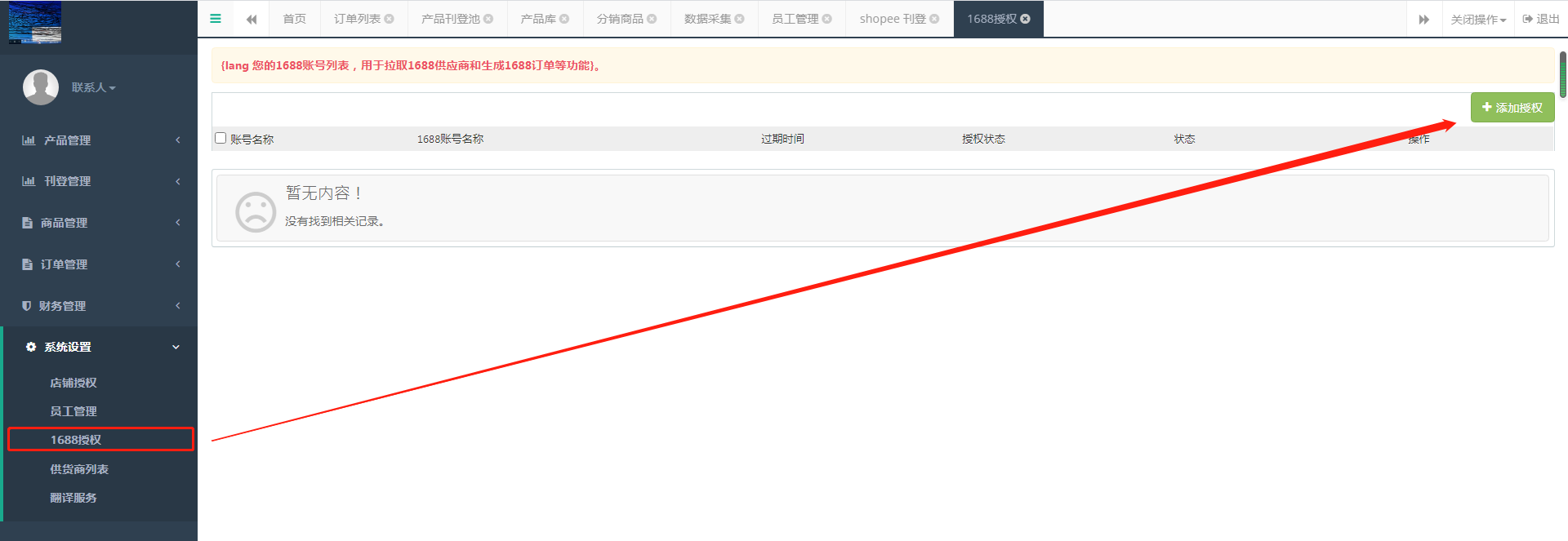Close the 员工管理 tab

click(x=826, y=19)
